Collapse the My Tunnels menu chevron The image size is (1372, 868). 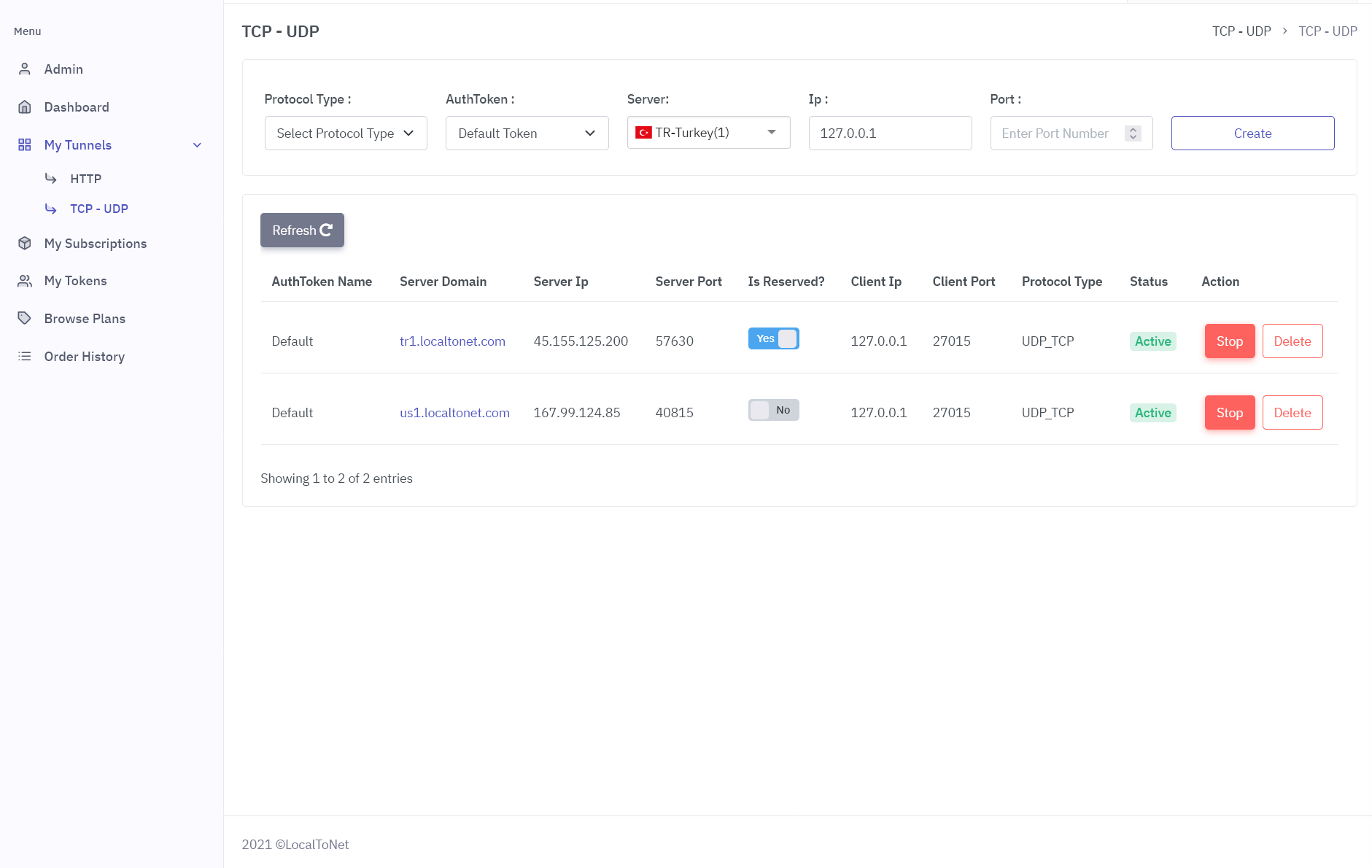197,145
